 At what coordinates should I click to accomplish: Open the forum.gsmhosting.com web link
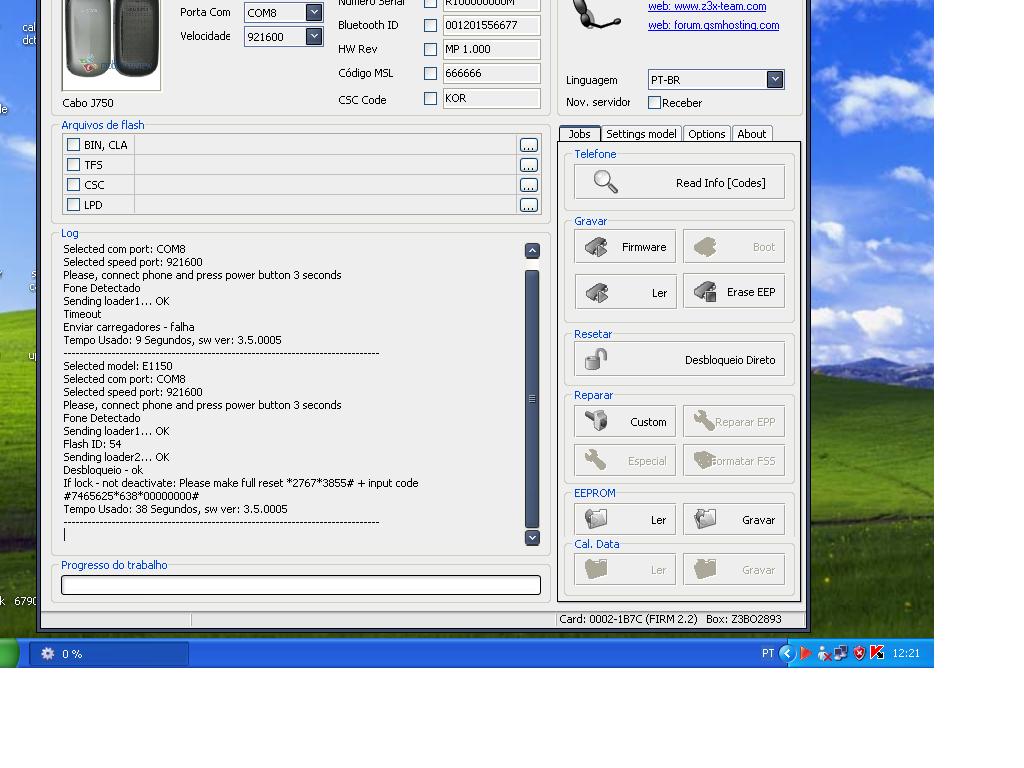(x=713, y=26)
